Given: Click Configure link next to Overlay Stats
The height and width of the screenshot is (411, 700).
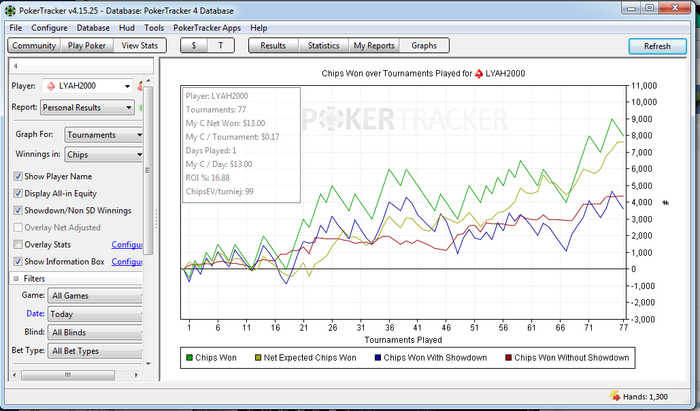Looking at the screenshot, I should (x=127, y=245).
